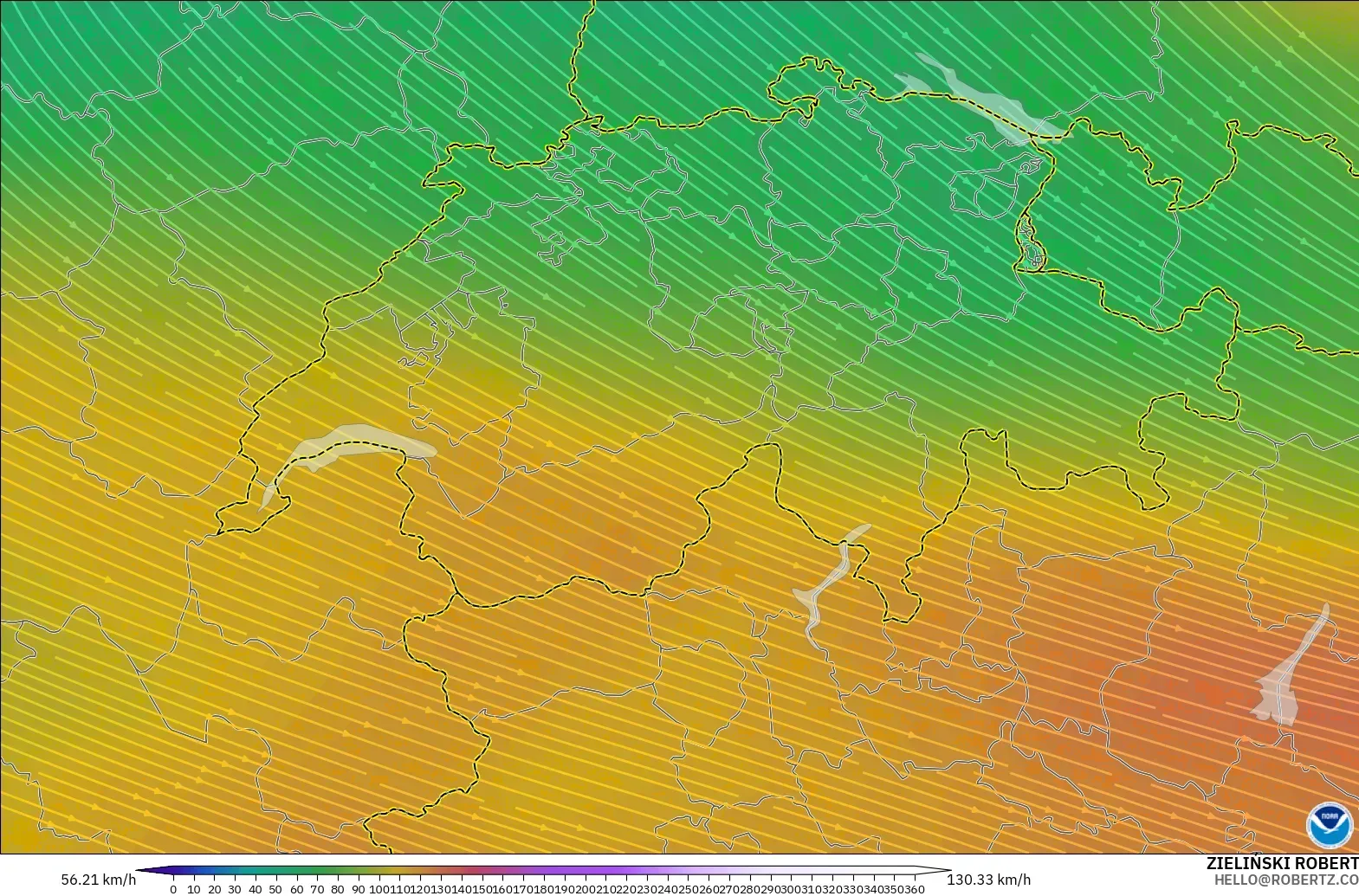Viewport: 1359px width, 896px height.
Task: Click the ZIELIŃSKI ROBERT author credit
Action: 1282,863
